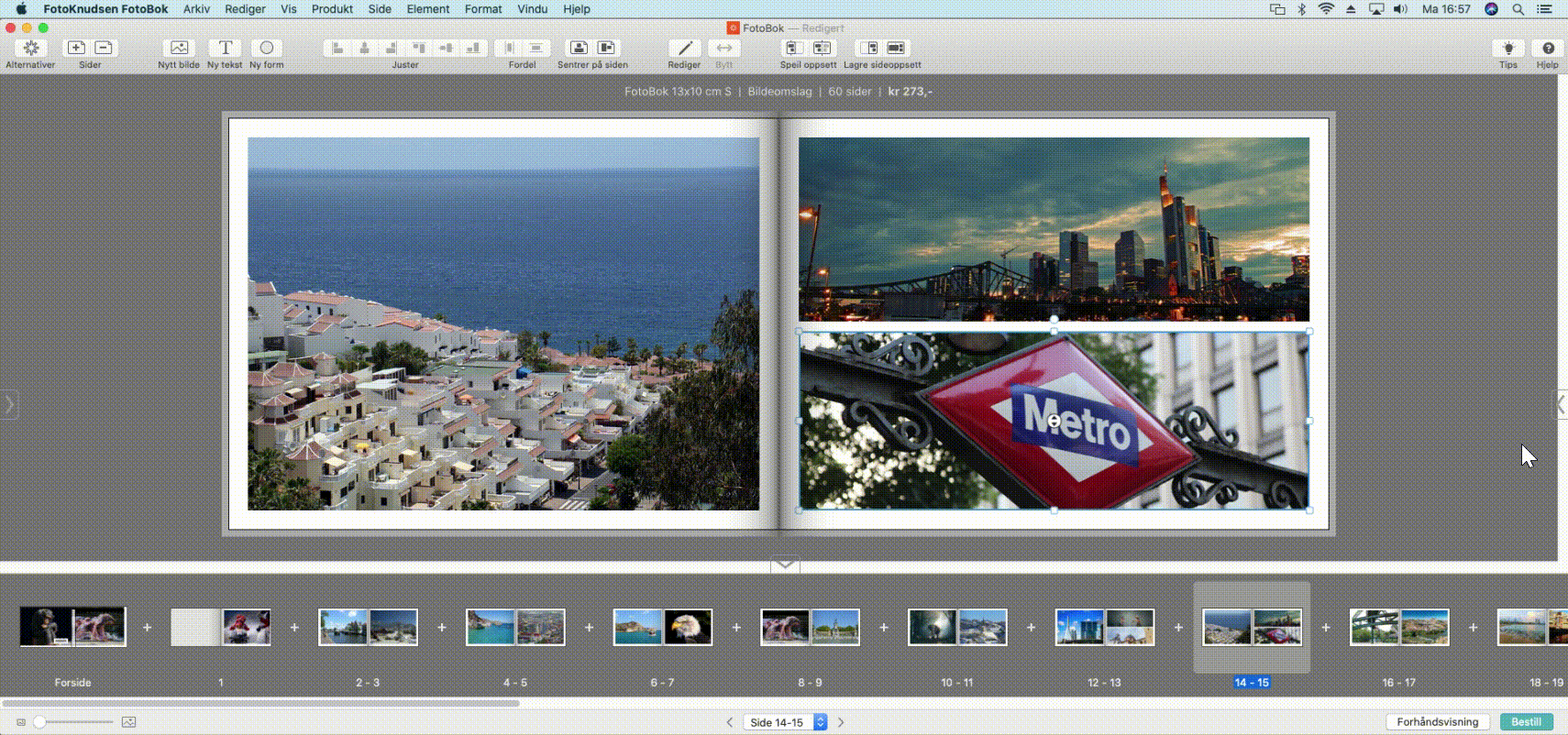The image size is (1568, 735).
Task: Select pages 4 - 5 thumbnail
Action: tap(515, 627)
